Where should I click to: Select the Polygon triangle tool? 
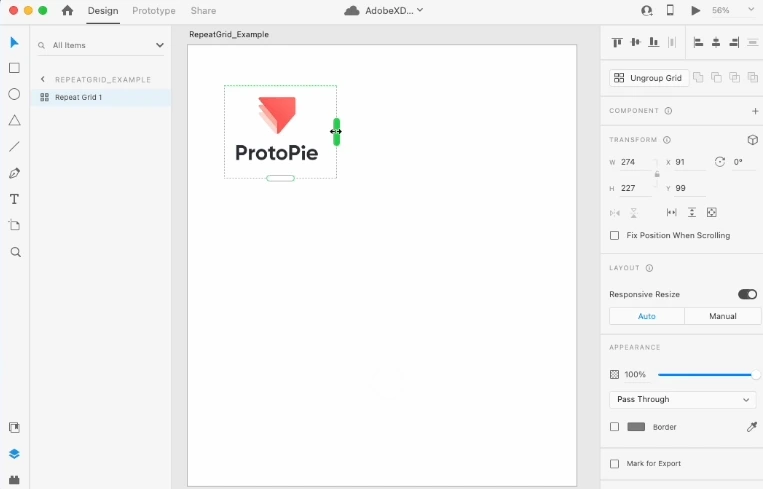[14, 120]
